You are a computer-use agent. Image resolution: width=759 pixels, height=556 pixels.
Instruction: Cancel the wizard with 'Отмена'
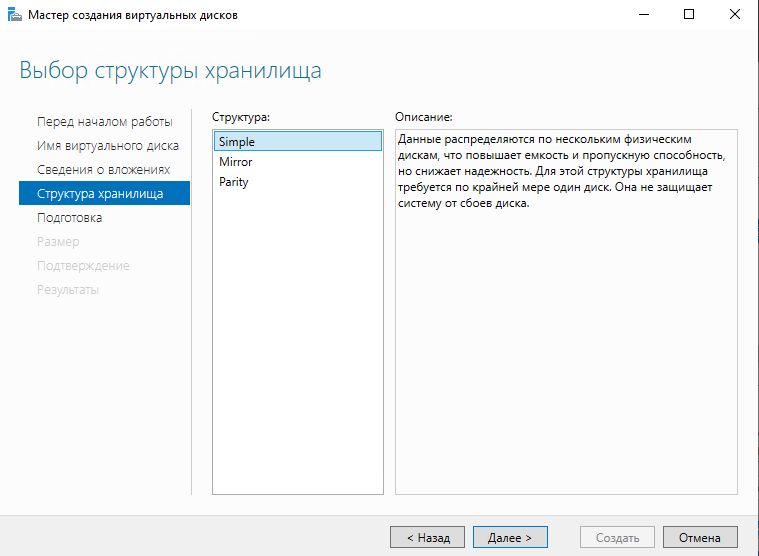click(x=700, y=537)
